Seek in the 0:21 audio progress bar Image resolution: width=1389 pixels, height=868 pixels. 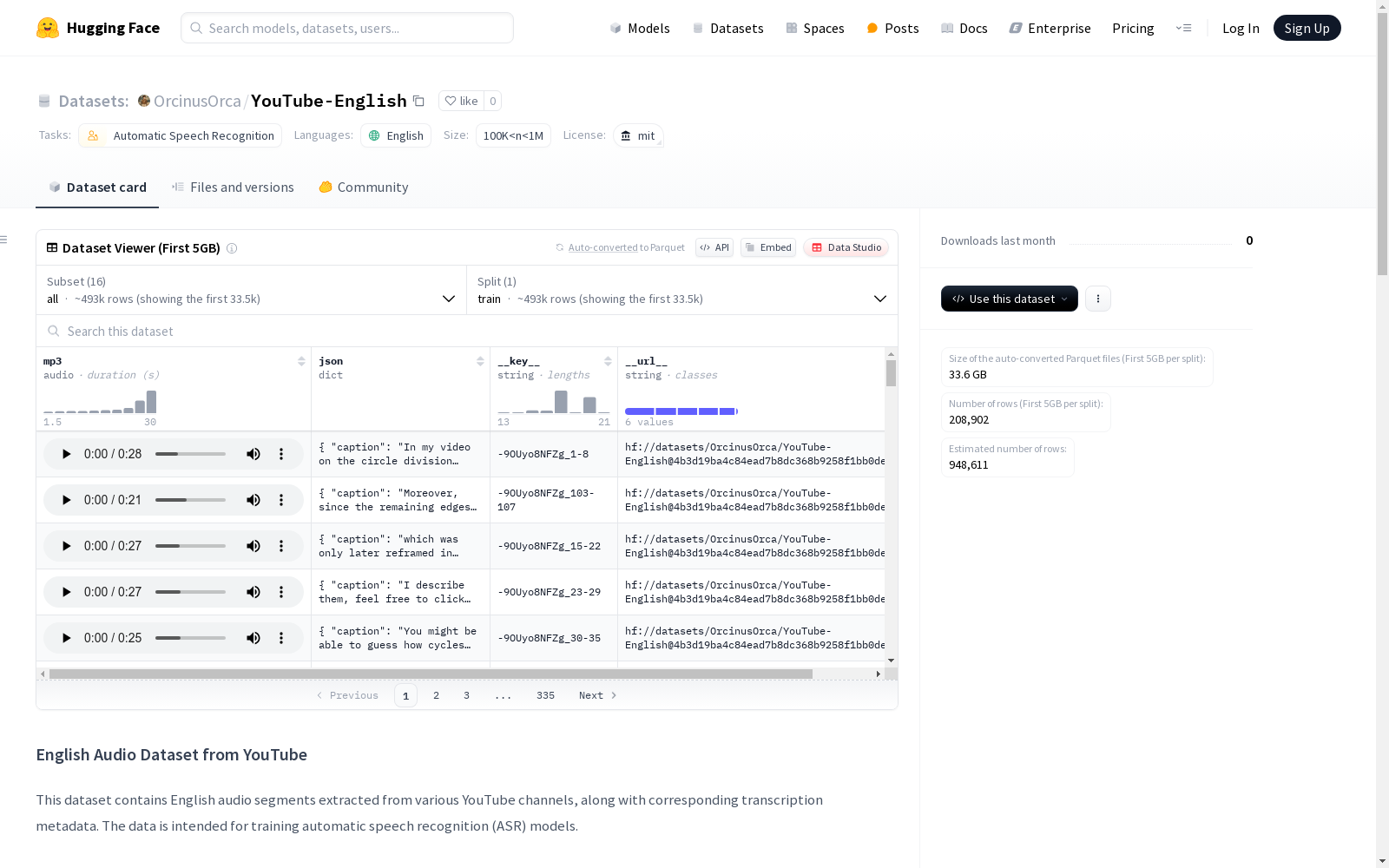click(x=190, y=500)
